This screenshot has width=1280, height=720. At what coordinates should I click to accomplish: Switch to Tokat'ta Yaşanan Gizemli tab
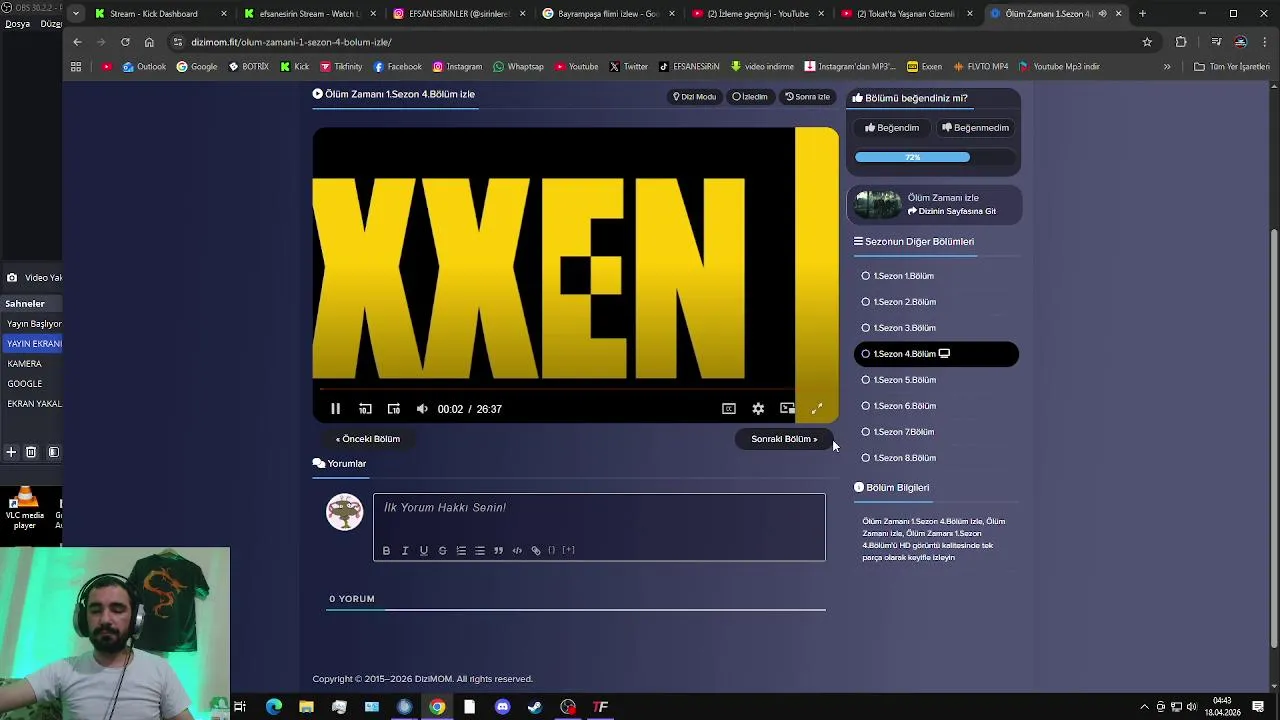click(907, 14)
